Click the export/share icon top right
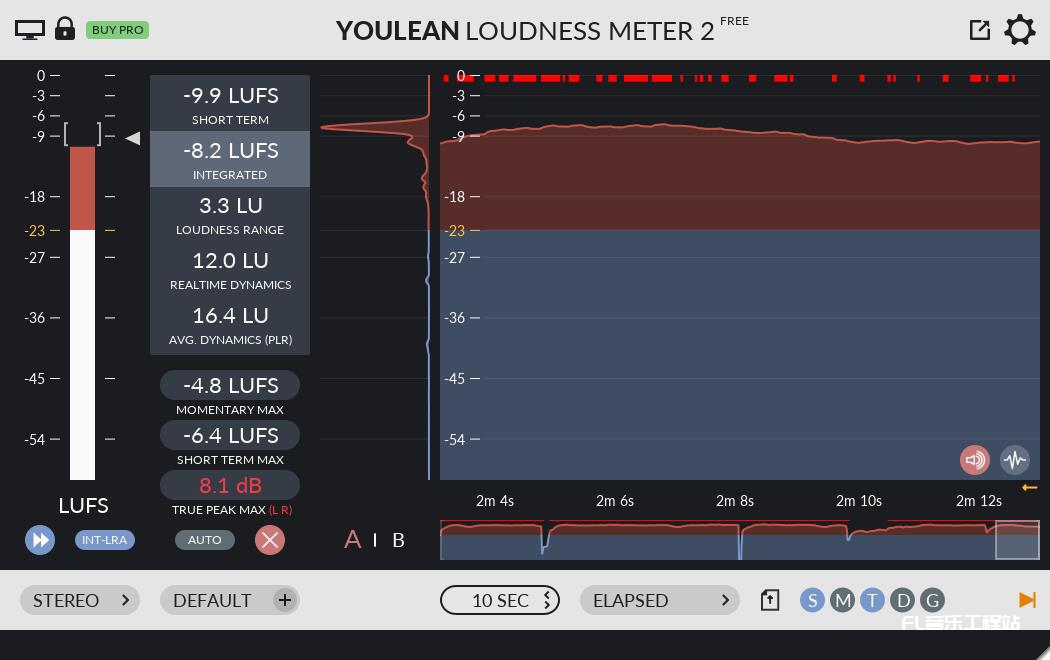1050x660 pixels. [x=979, y=29]
